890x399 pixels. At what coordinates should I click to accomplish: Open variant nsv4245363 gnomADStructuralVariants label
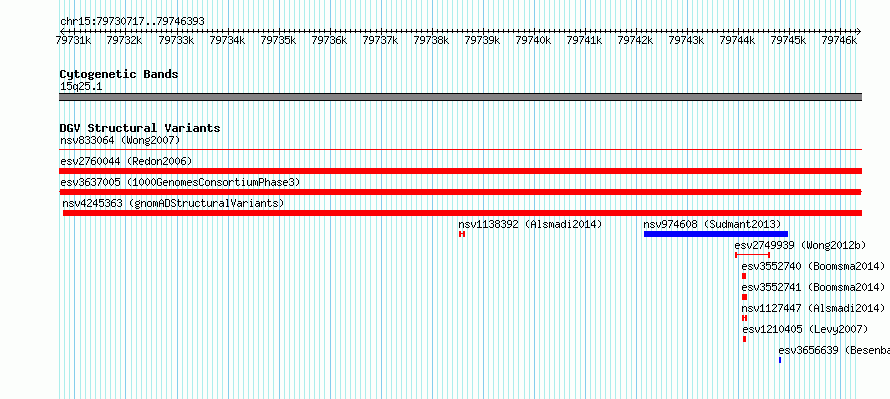(173, 203)
